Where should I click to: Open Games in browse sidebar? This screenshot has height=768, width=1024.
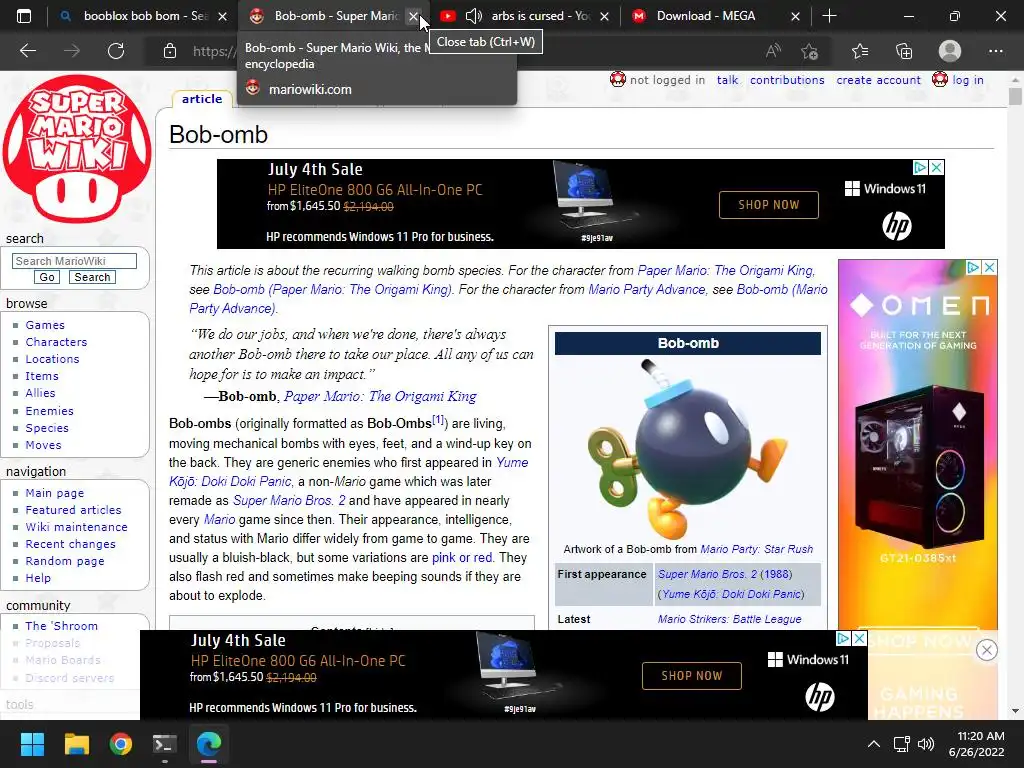pos(45,325)
